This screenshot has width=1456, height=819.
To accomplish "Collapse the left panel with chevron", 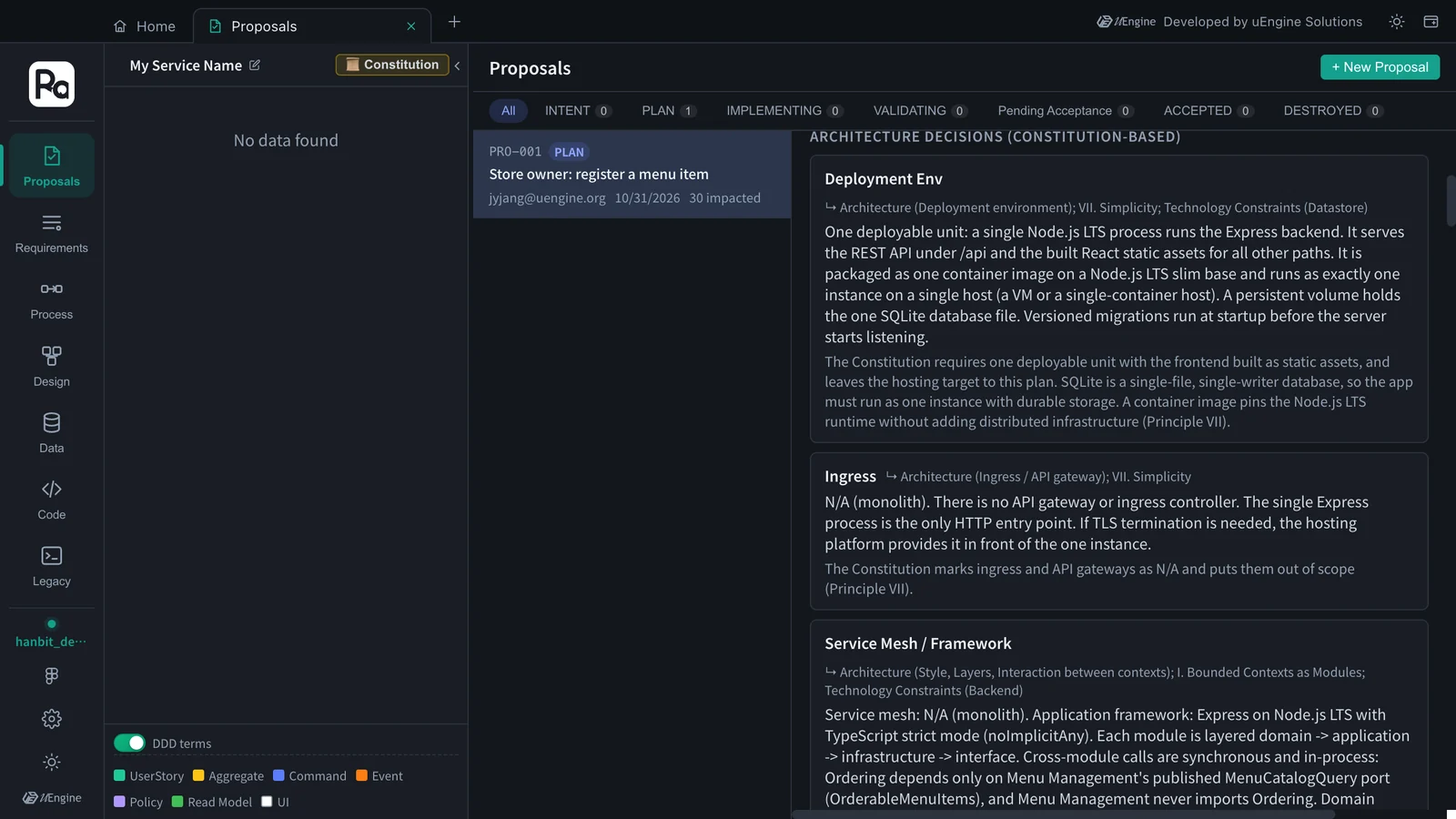I will [457, 66].
